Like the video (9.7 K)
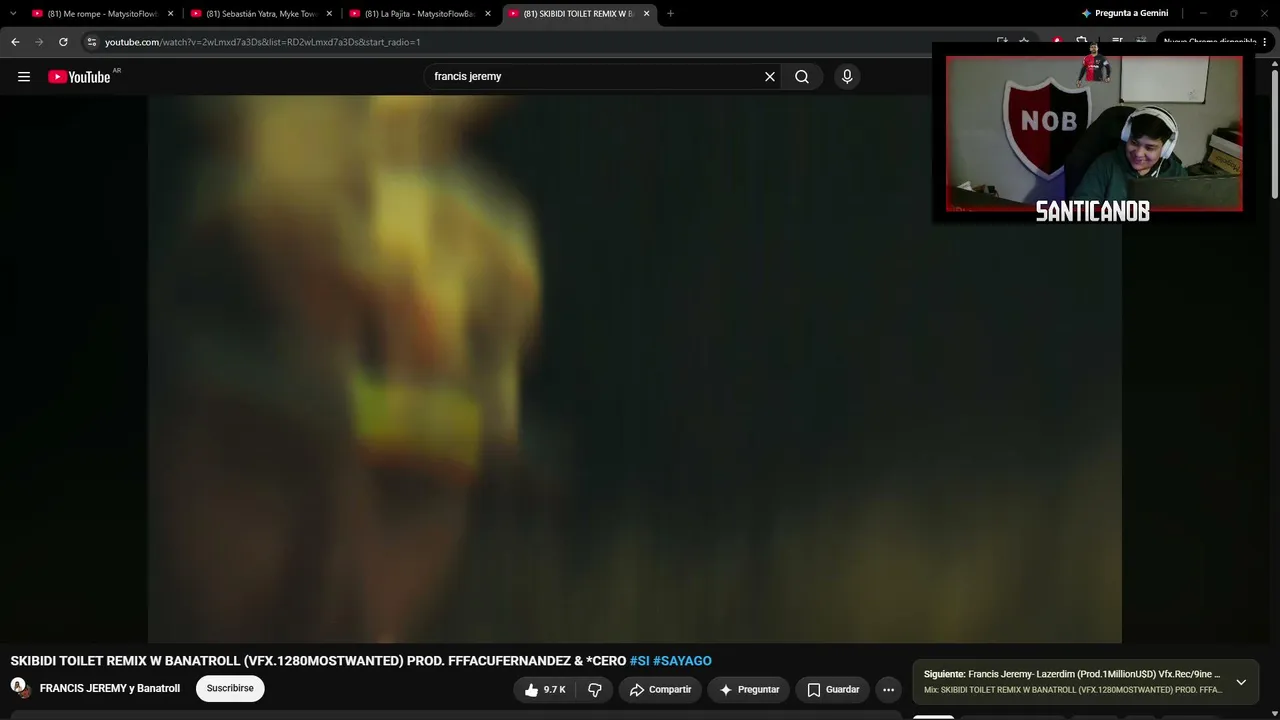 click(x=545, y=690)
